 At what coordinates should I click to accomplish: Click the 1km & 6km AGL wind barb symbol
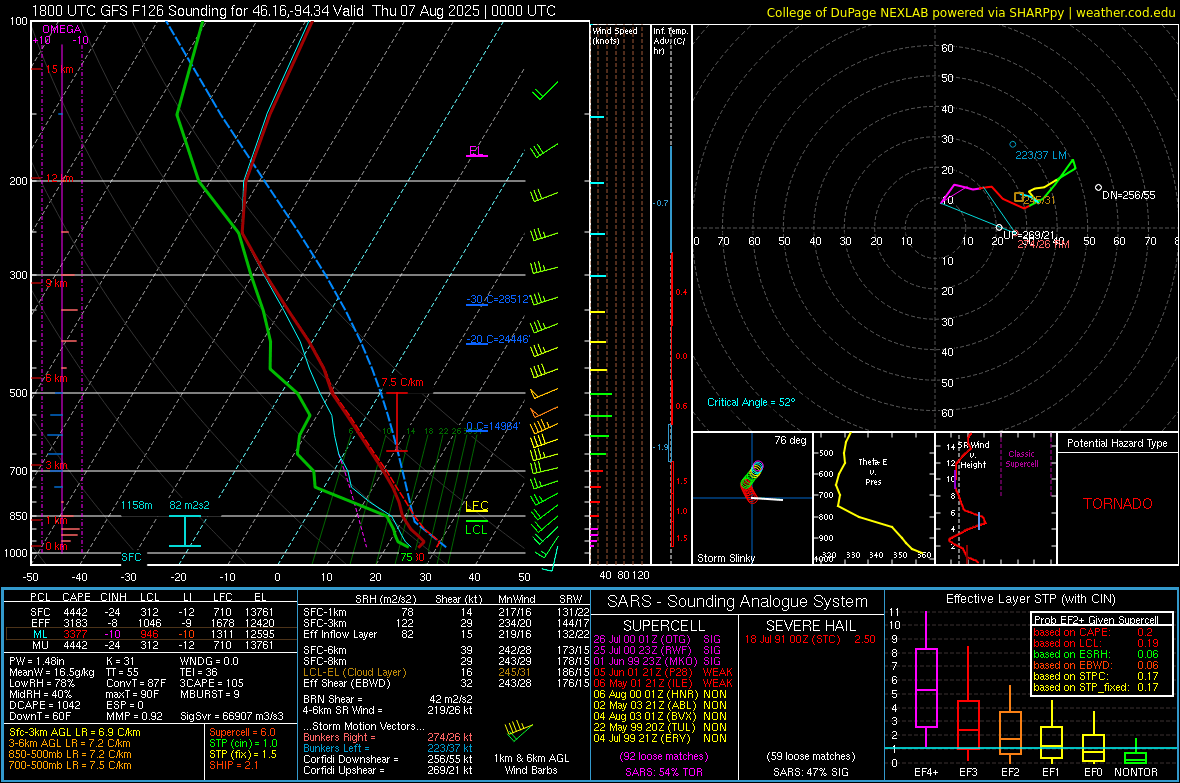point(519,732)
